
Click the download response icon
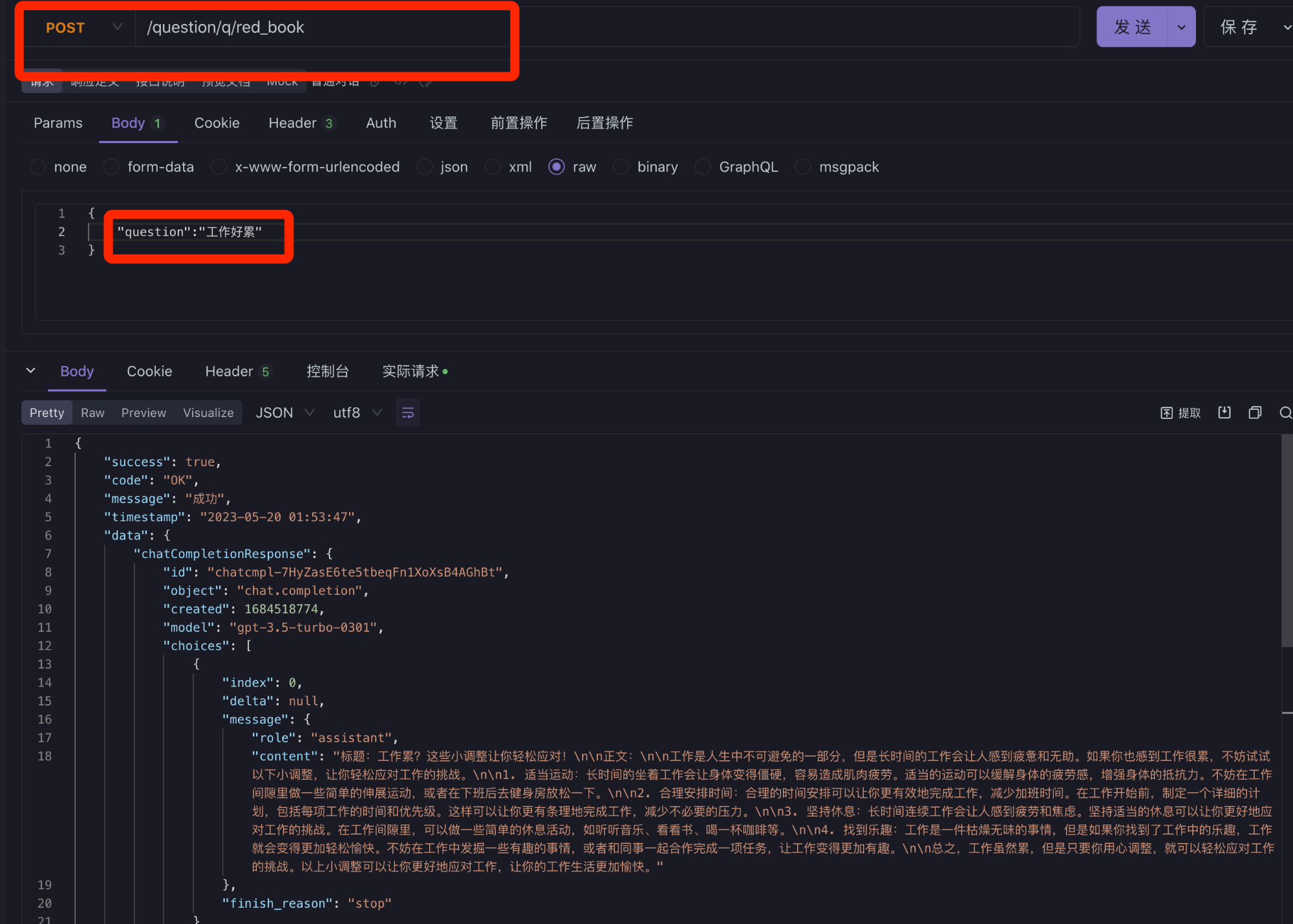click(1224, 413)
